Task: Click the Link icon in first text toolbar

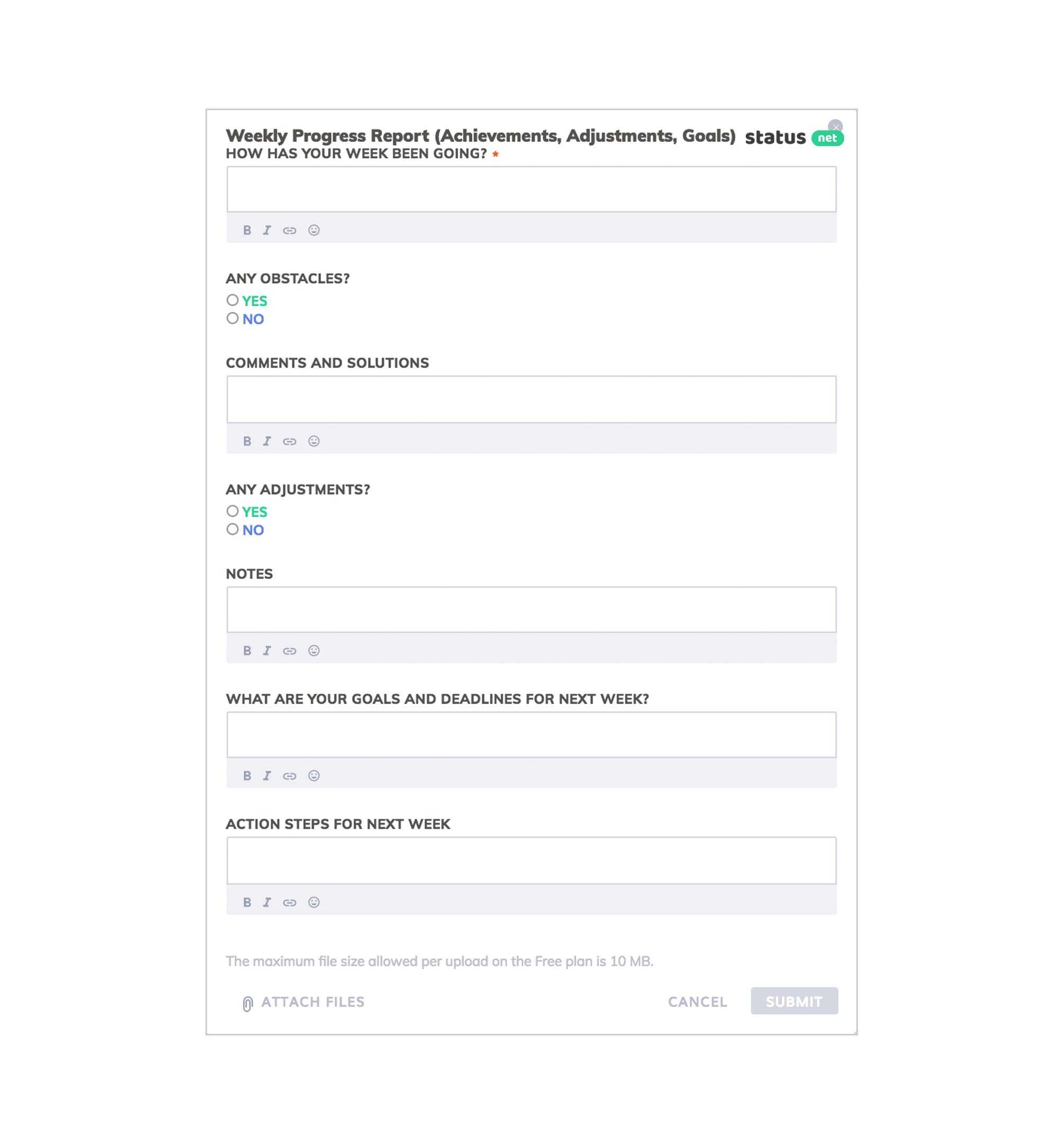Action: click(x=289, y=230)
